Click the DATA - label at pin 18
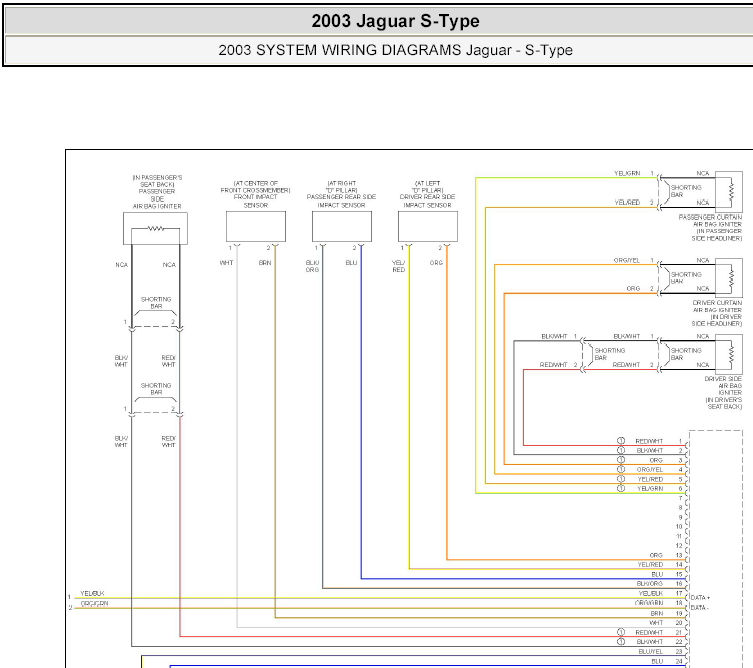753x668 pixels. pos(700,607)
